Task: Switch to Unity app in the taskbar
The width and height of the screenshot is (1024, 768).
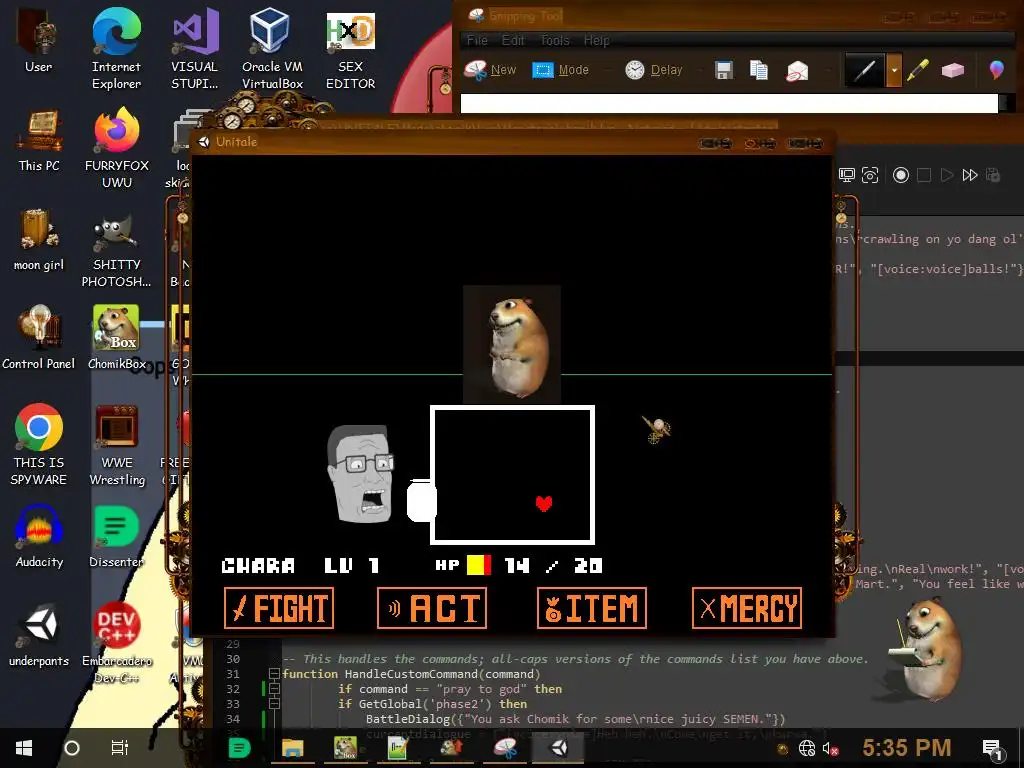Action: tap(560, 748)
